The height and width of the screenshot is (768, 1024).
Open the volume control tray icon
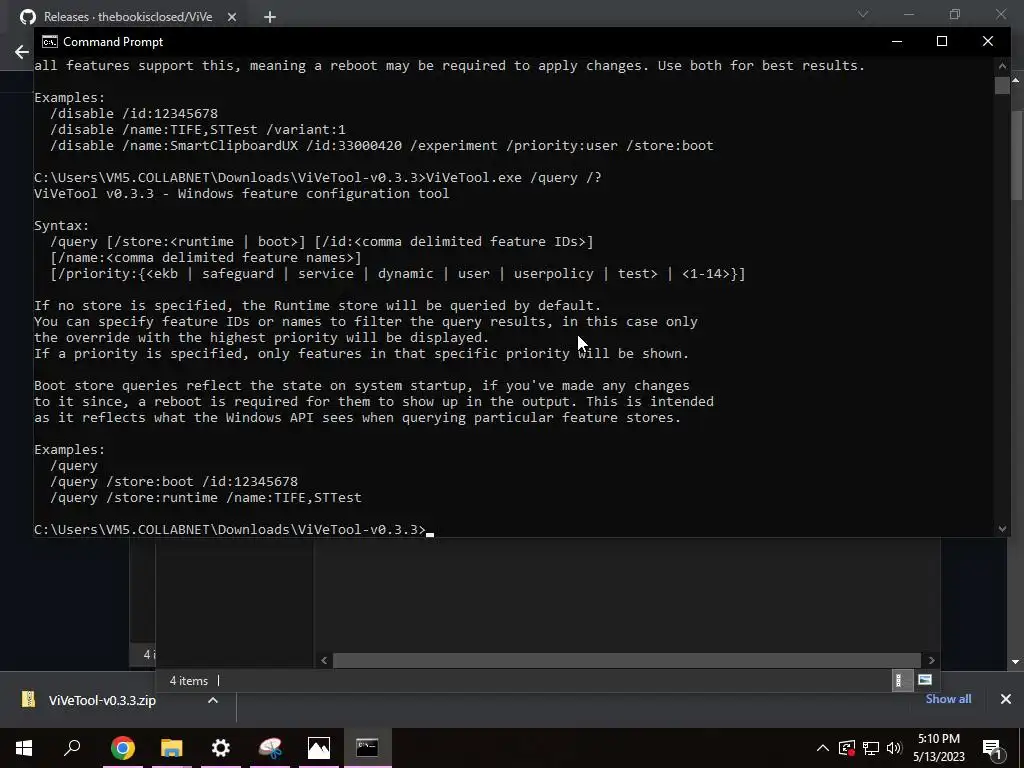tap(894, 748)
